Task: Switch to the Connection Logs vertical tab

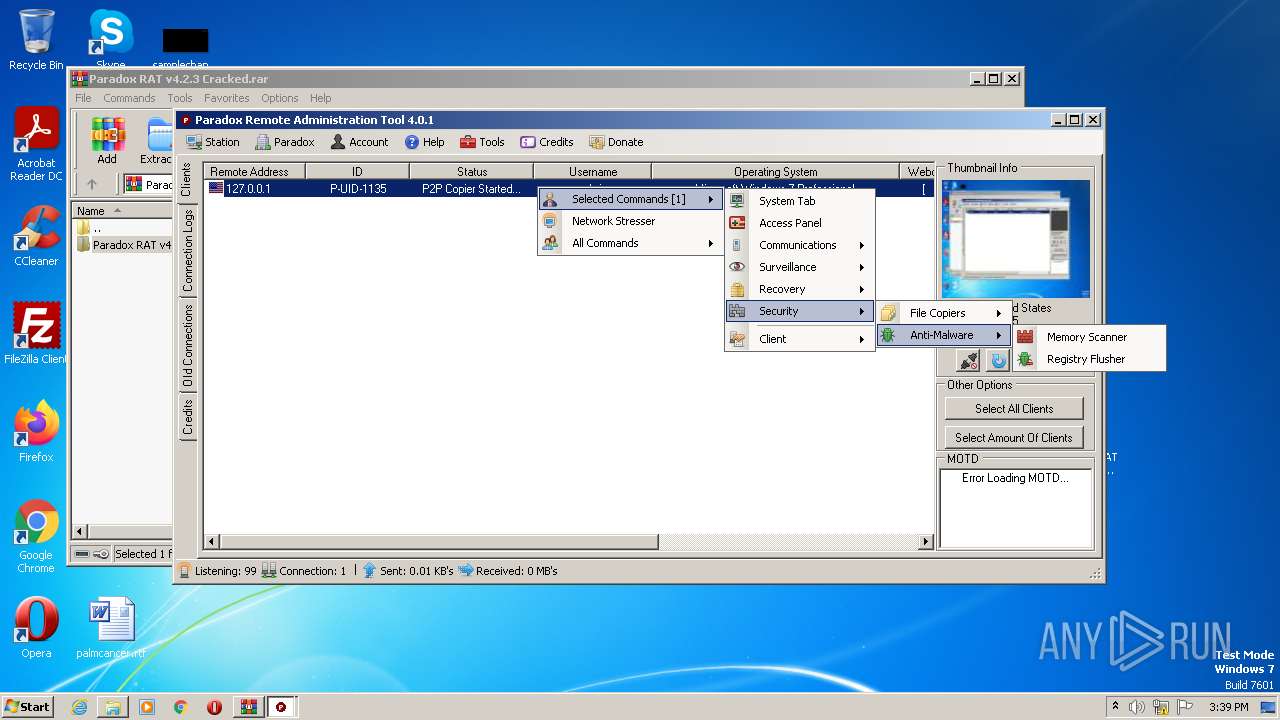Action: pyautogui.click(x=187, y=250)
